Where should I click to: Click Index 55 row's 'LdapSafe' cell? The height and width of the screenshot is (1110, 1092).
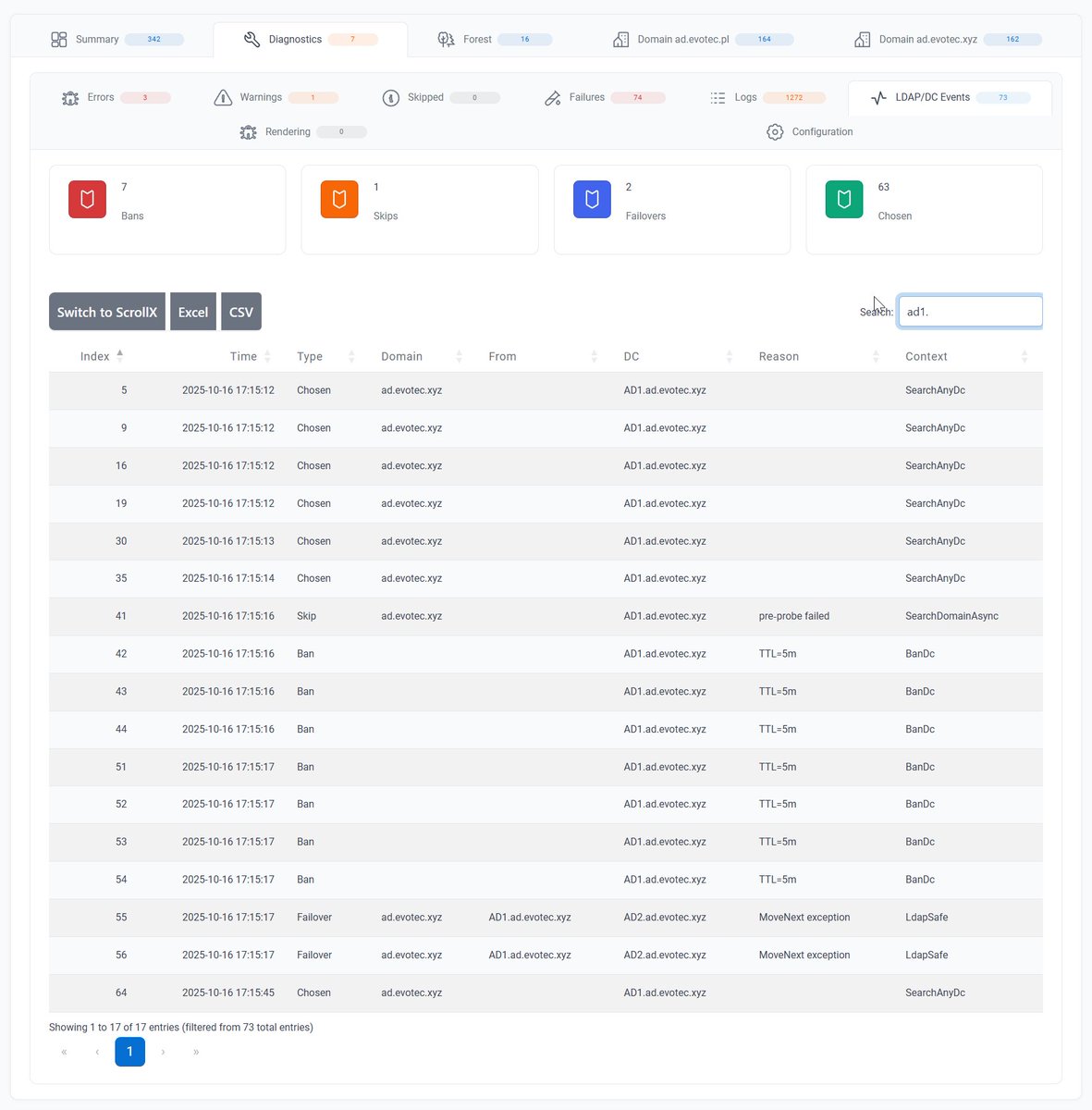tap(926, 918)
